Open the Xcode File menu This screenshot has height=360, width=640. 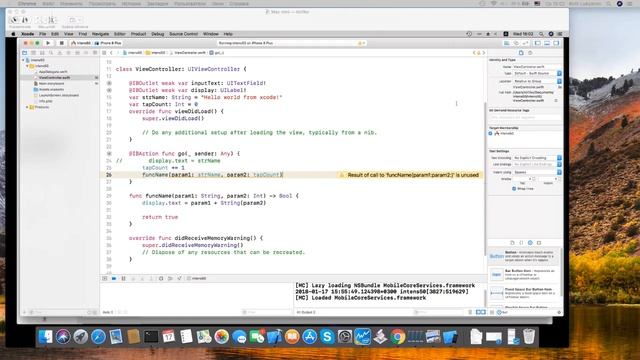[42, 34]
